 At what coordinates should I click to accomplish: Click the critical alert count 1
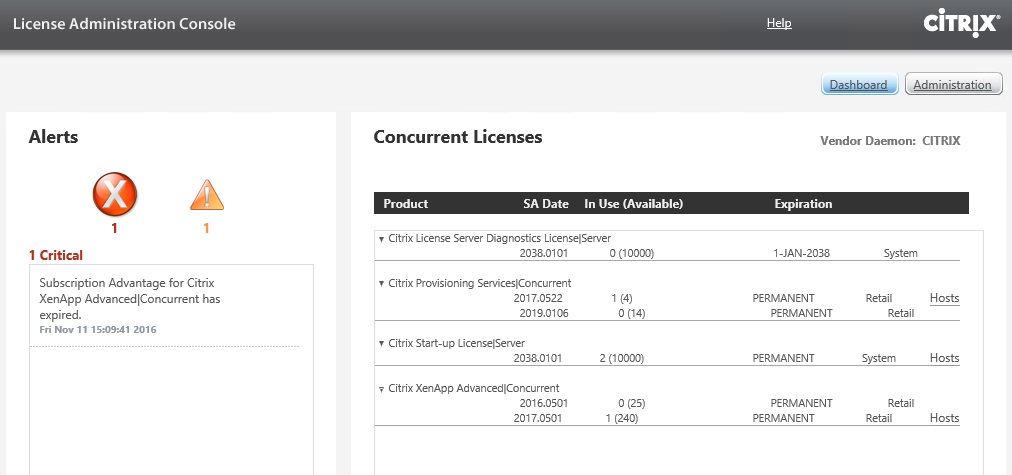[x=114, y=228]
